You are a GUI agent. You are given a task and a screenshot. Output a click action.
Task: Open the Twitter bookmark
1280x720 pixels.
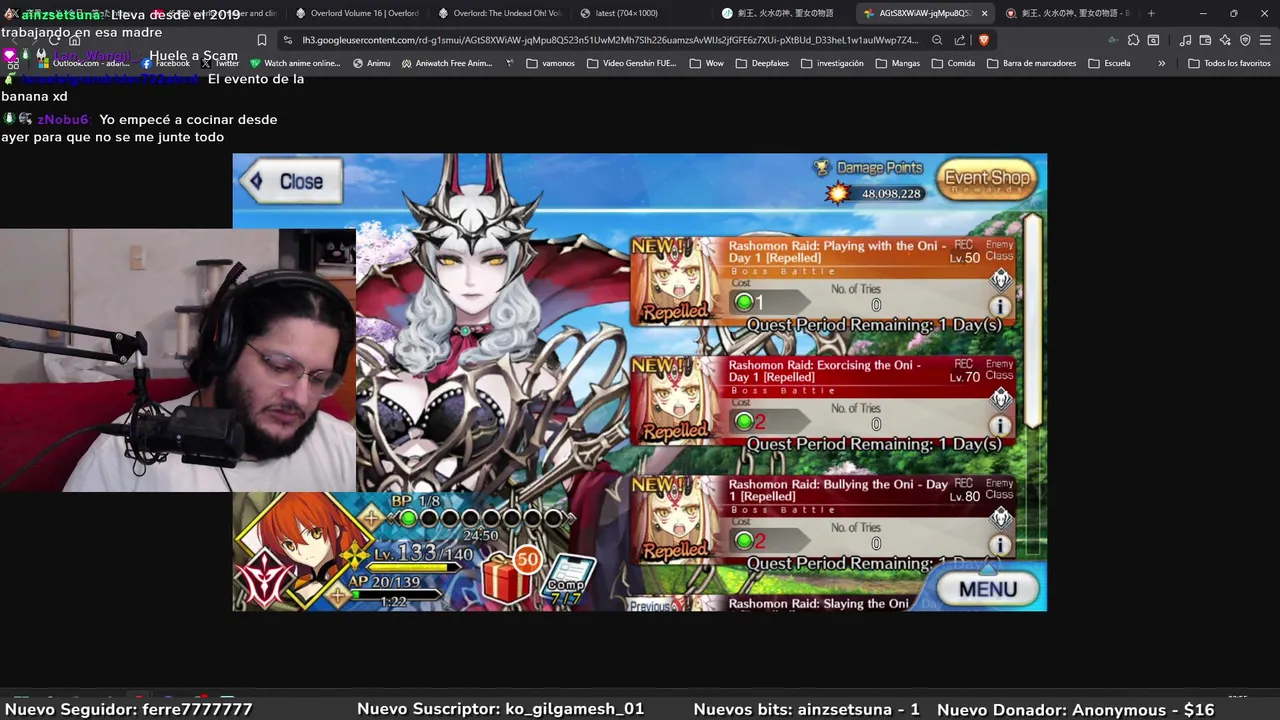pos(219,63)
